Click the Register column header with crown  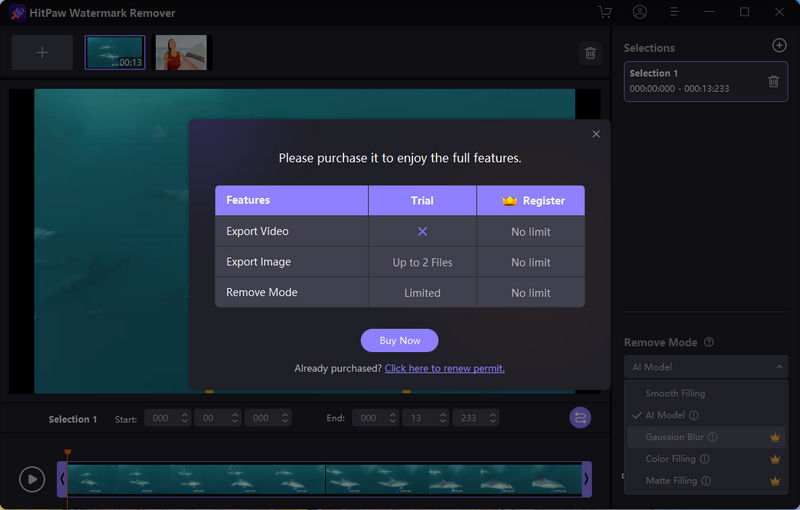531,200
